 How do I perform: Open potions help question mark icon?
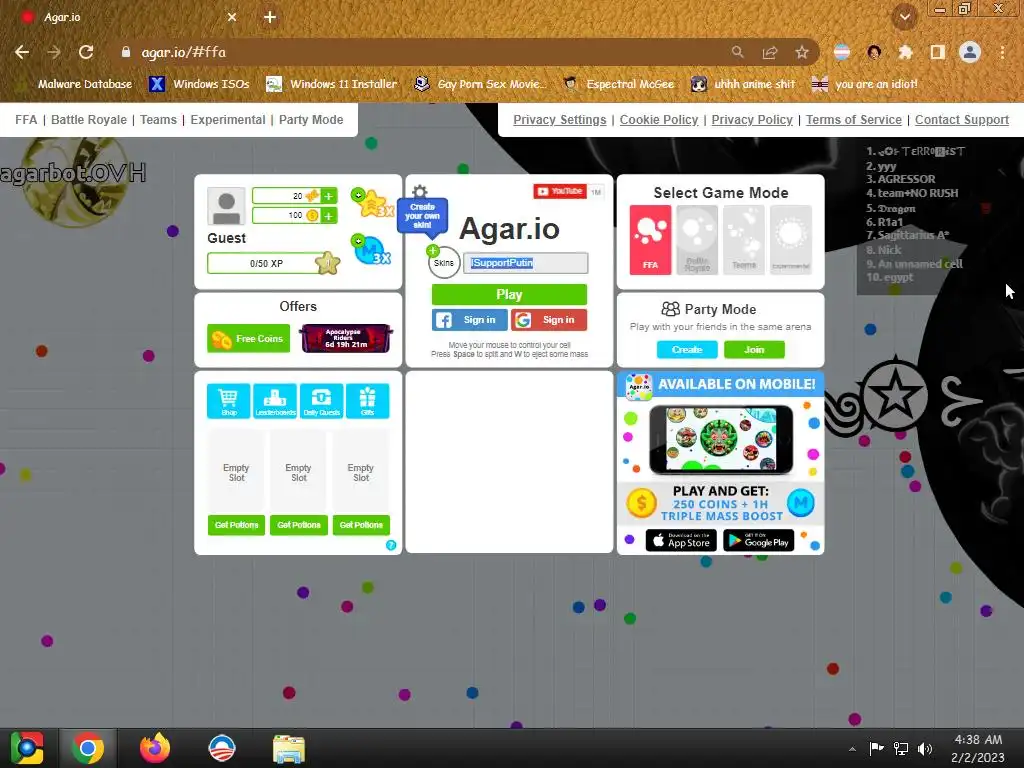(391, 545)
